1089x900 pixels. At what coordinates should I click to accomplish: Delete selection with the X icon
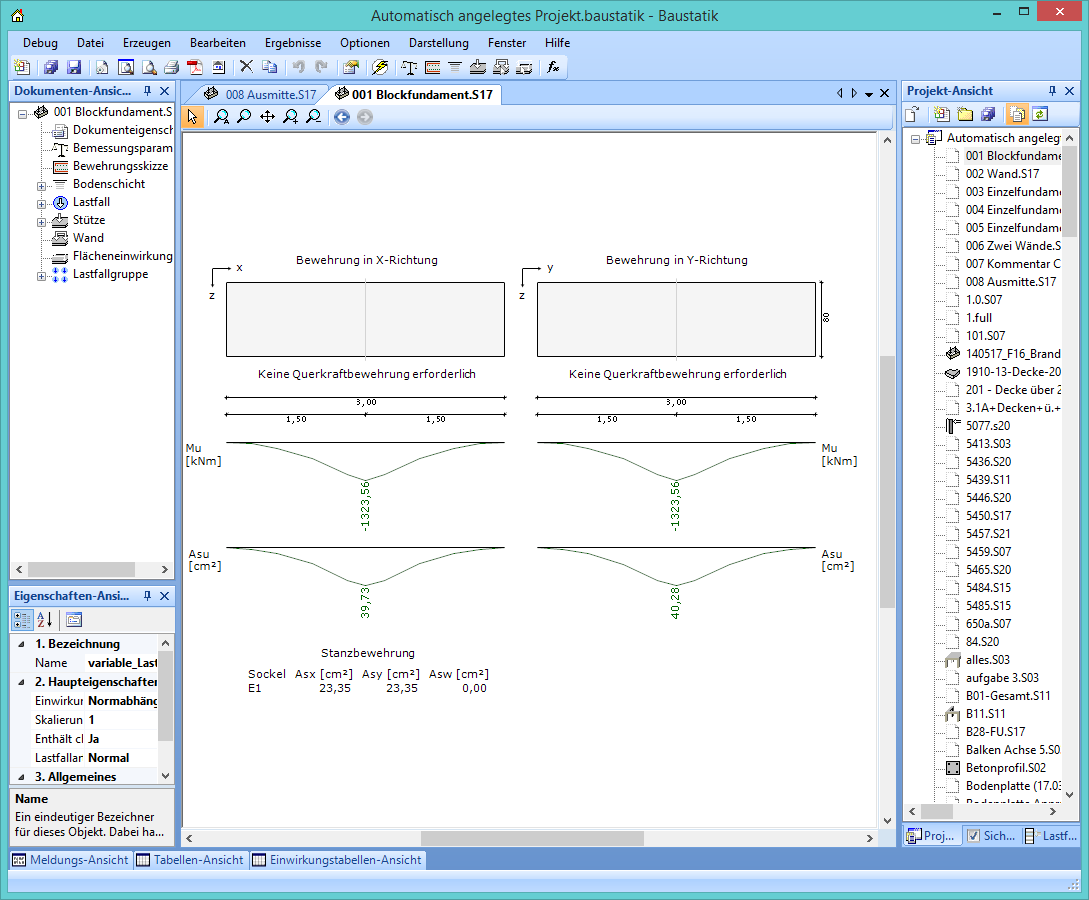click(x=247, y=67)
